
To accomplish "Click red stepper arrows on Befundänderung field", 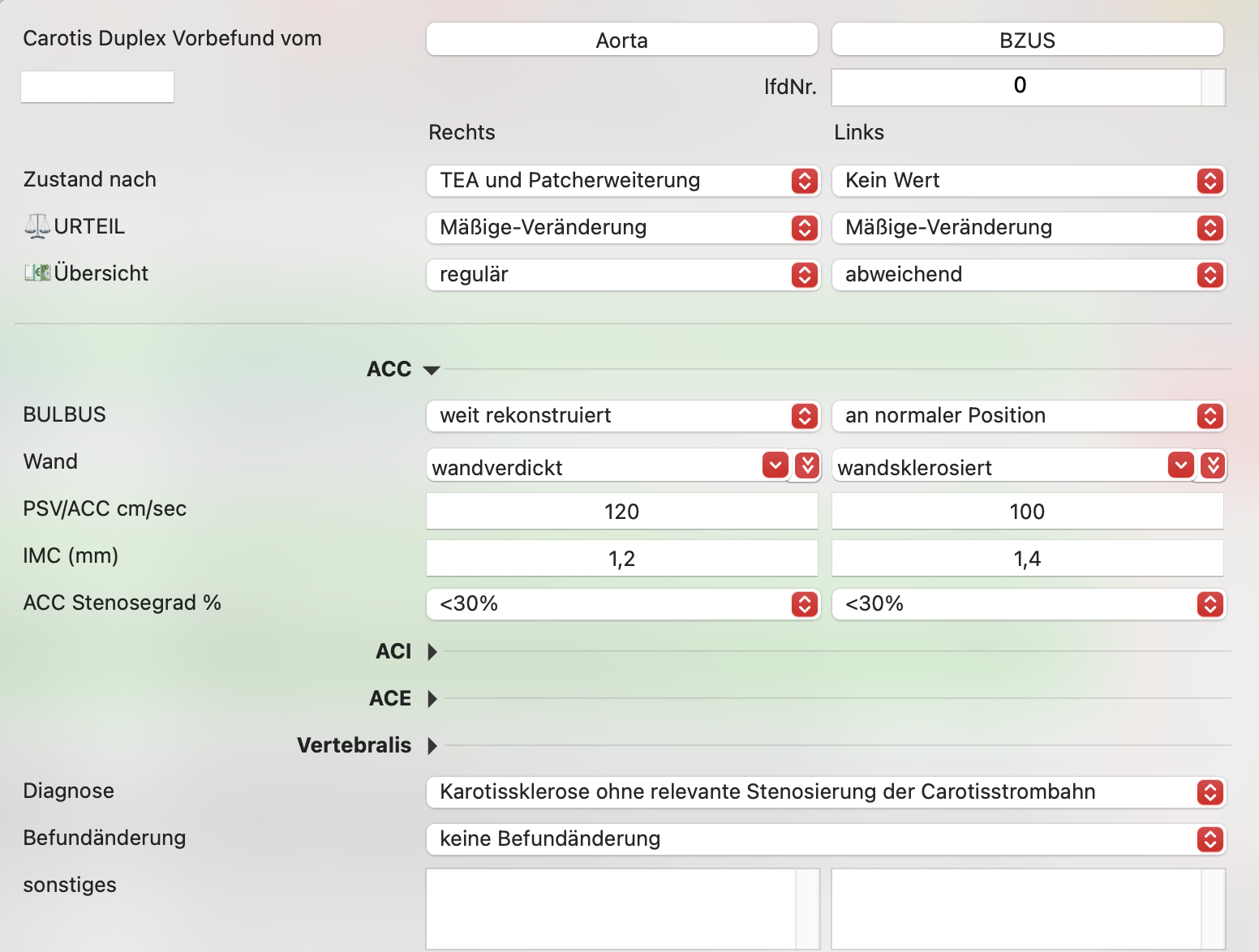I will (x=1210, y=839).
